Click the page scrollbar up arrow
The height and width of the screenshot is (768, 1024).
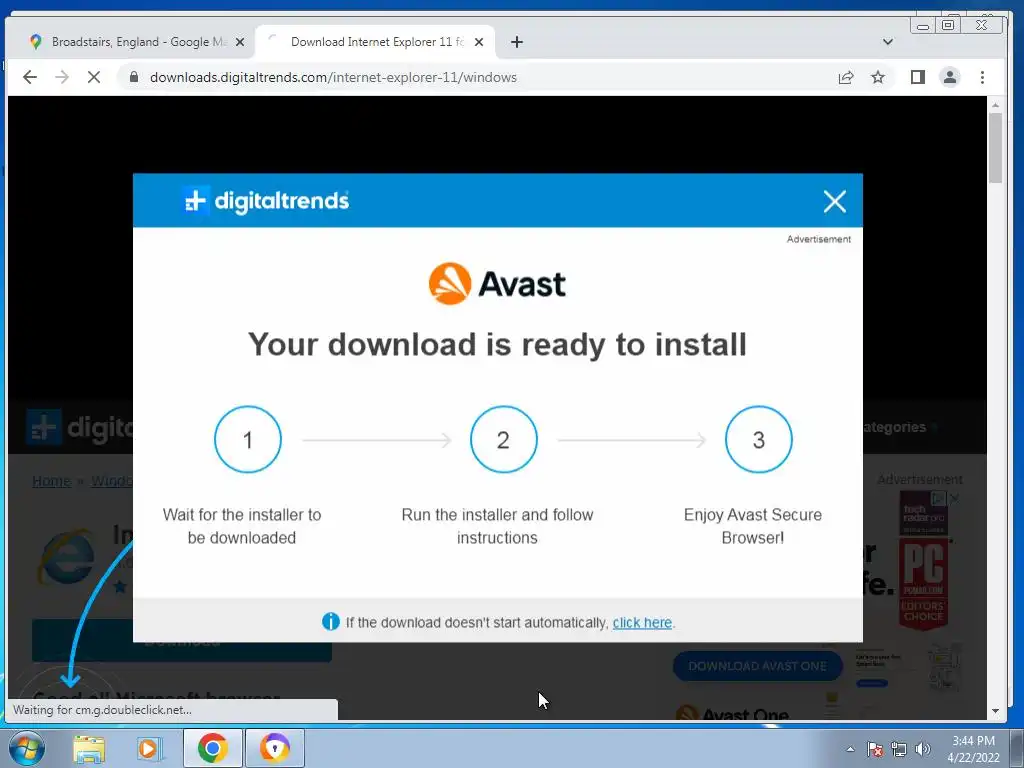click(x=995, y=105)
